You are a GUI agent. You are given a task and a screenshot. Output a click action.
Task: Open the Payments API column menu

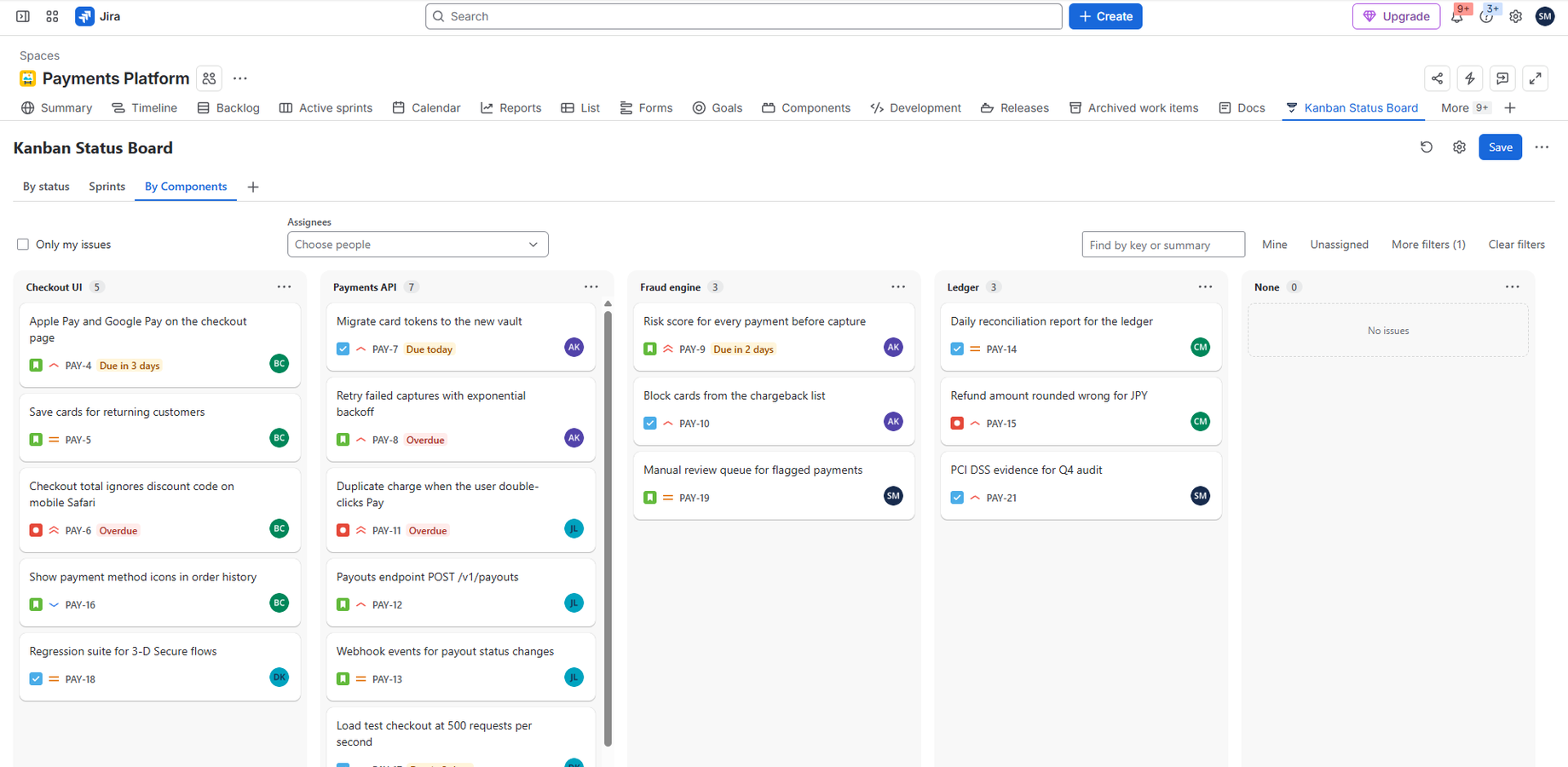(x=591, y=287)
